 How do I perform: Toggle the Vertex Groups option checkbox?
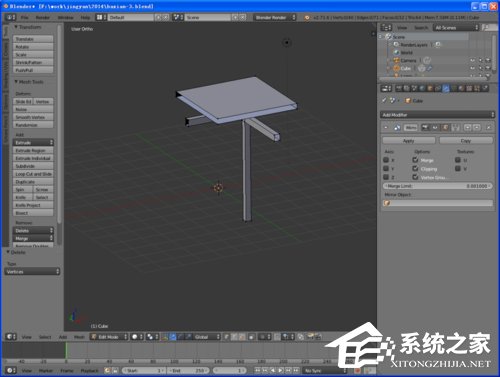point(415,177)
